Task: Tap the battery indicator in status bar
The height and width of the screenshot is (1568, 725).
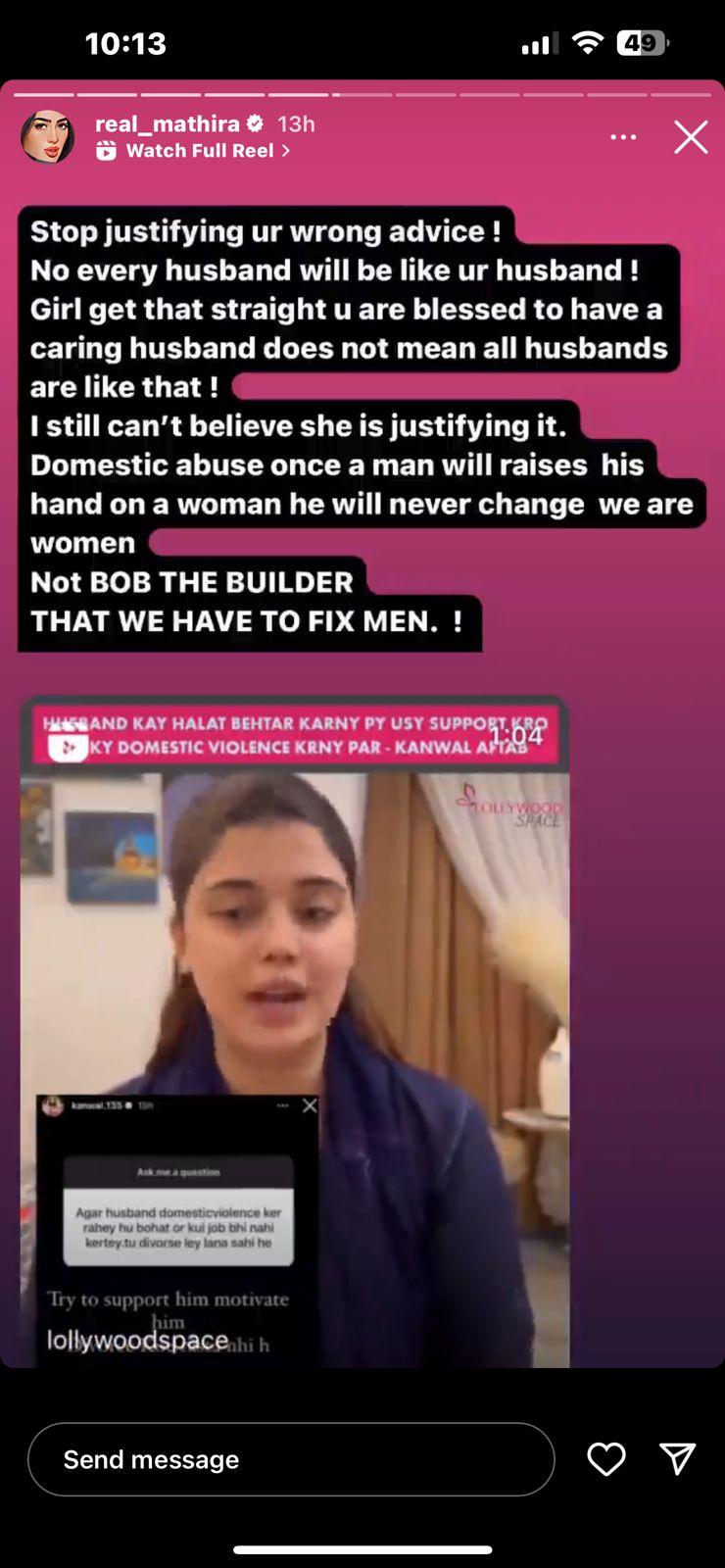Action: pyautogui.click(x=643, y=43)
